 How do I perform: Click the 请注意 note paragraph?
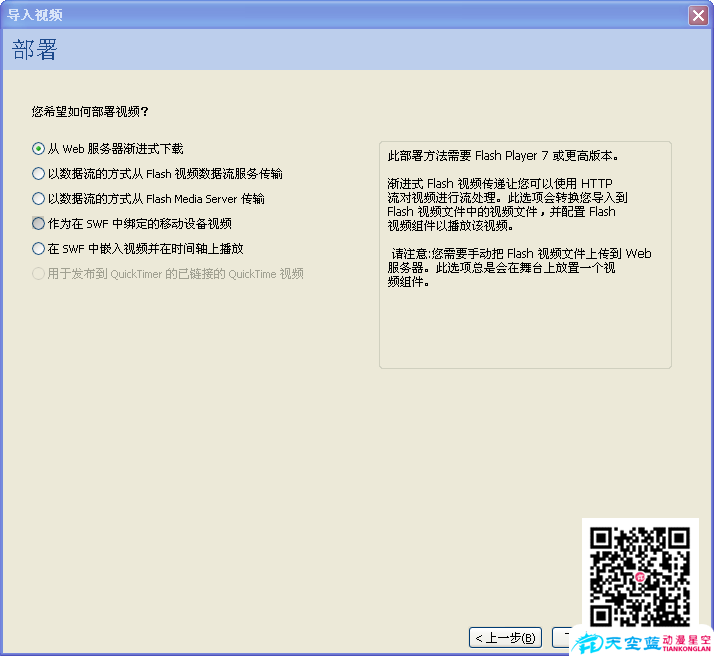tap(519, 267)
